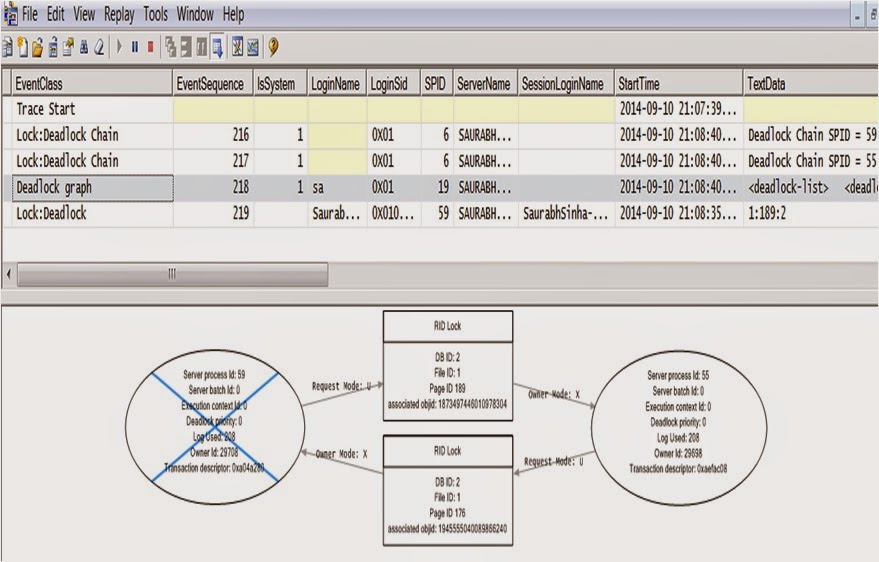879x562 pixels.
Task: Click the RID Lock node for Page ID 189
Action: (448, 366)
